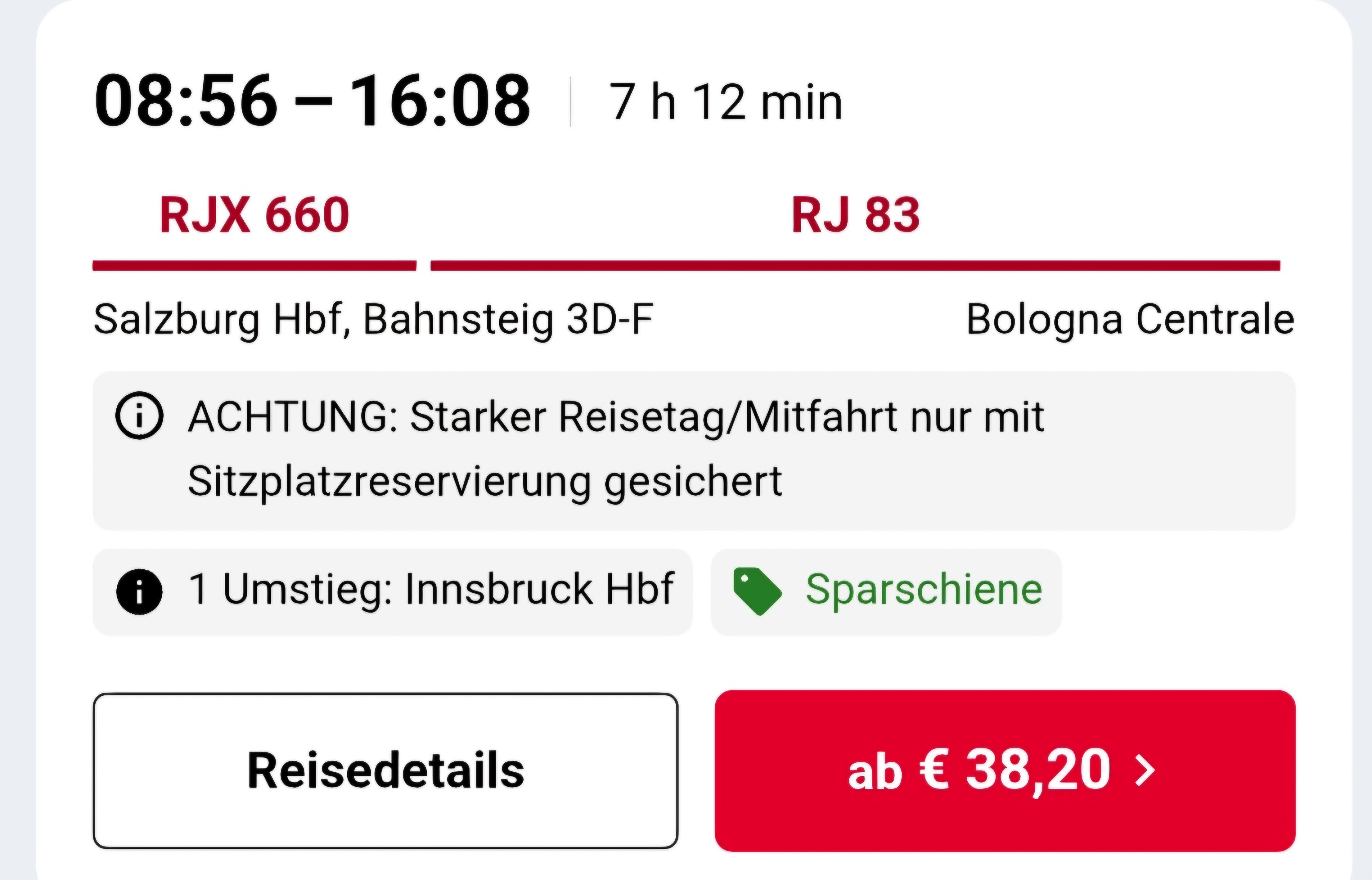Click the chevron arrow on the price button
This screenshot has height=880, width=1372.
click(1145, 770)
